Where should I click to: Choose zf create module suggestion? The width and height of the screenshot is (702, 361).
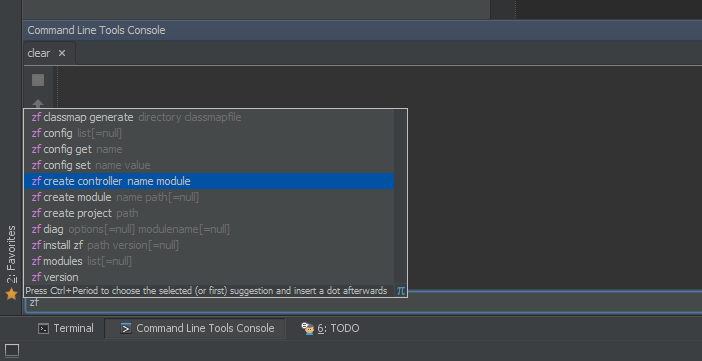coord(209,197)
